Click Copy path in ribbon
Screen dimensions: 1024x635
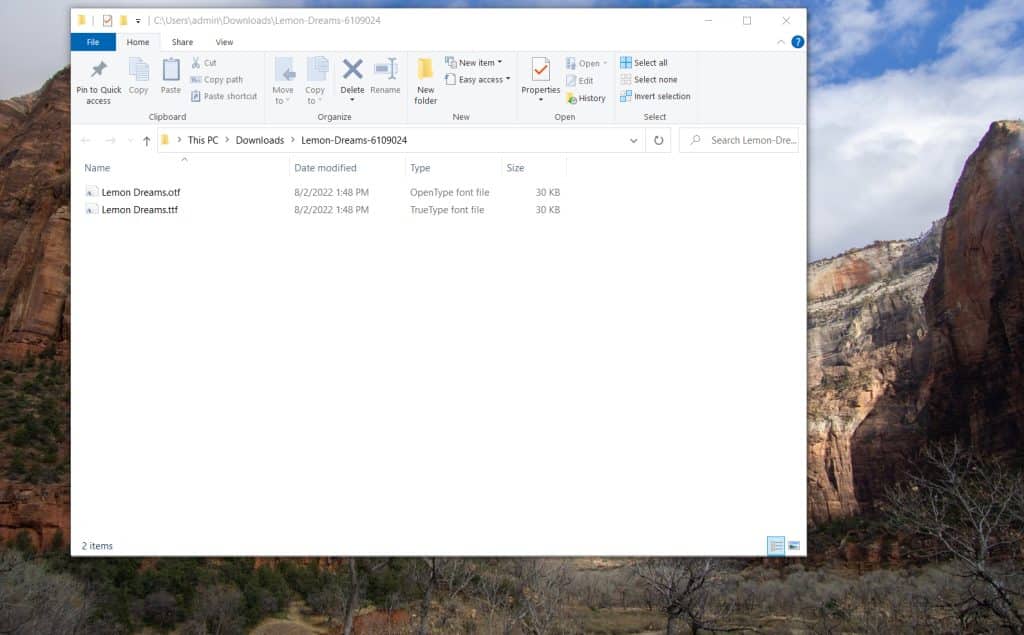(x=217, y=80)
